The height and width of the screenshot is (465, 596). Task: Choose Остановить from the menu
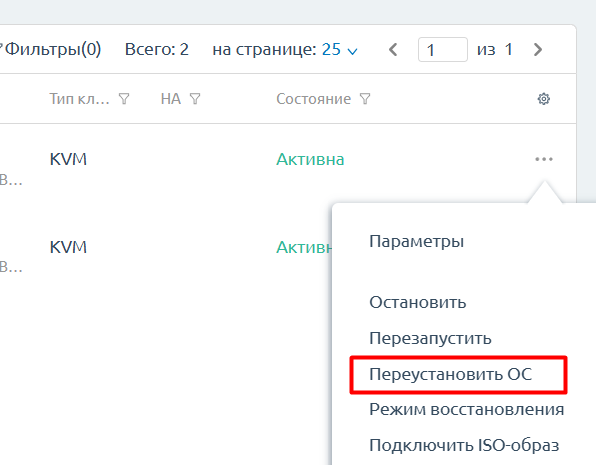[418, 303]
